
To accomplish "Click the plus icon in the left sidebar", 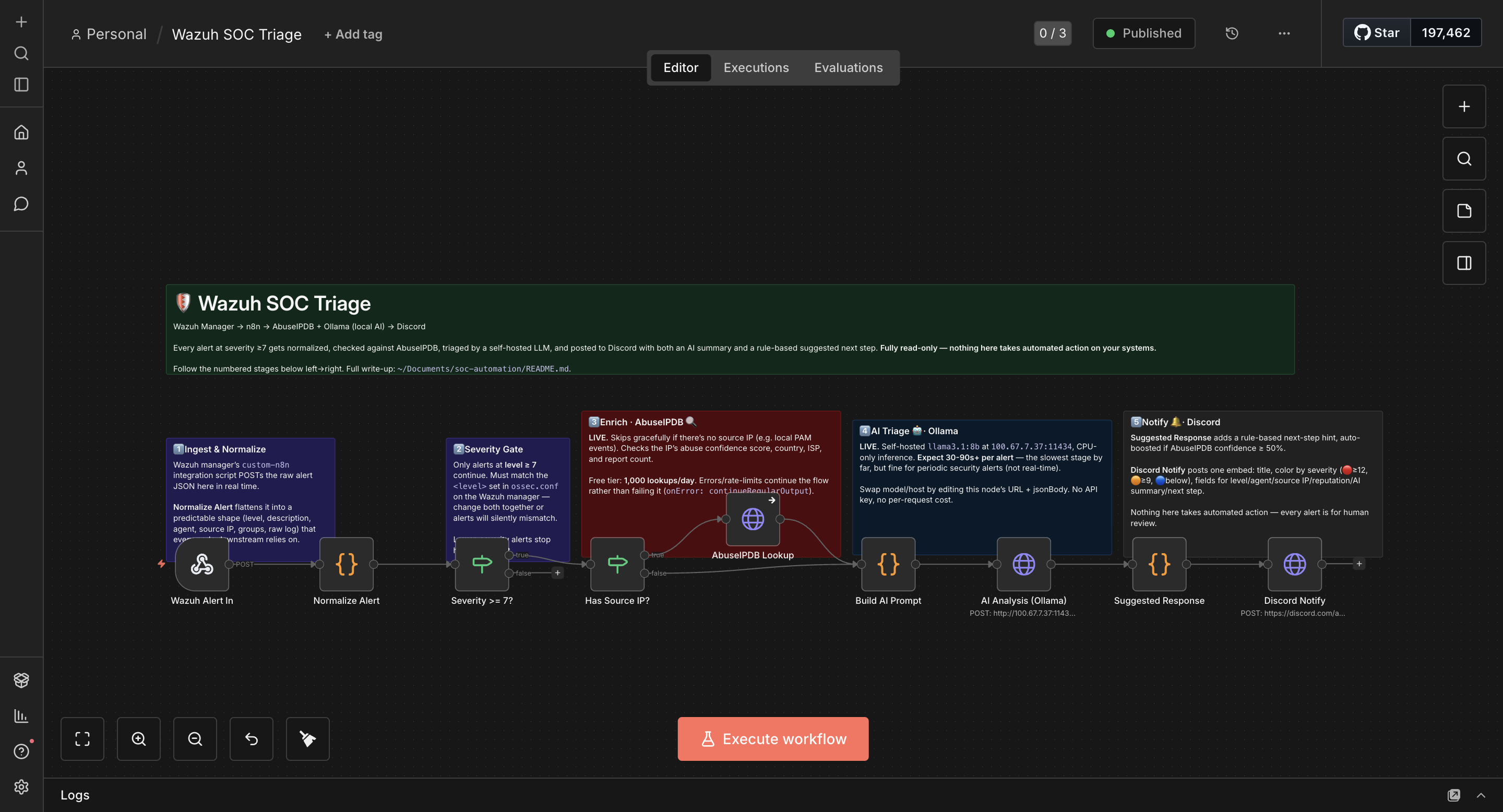I will 21,22.
